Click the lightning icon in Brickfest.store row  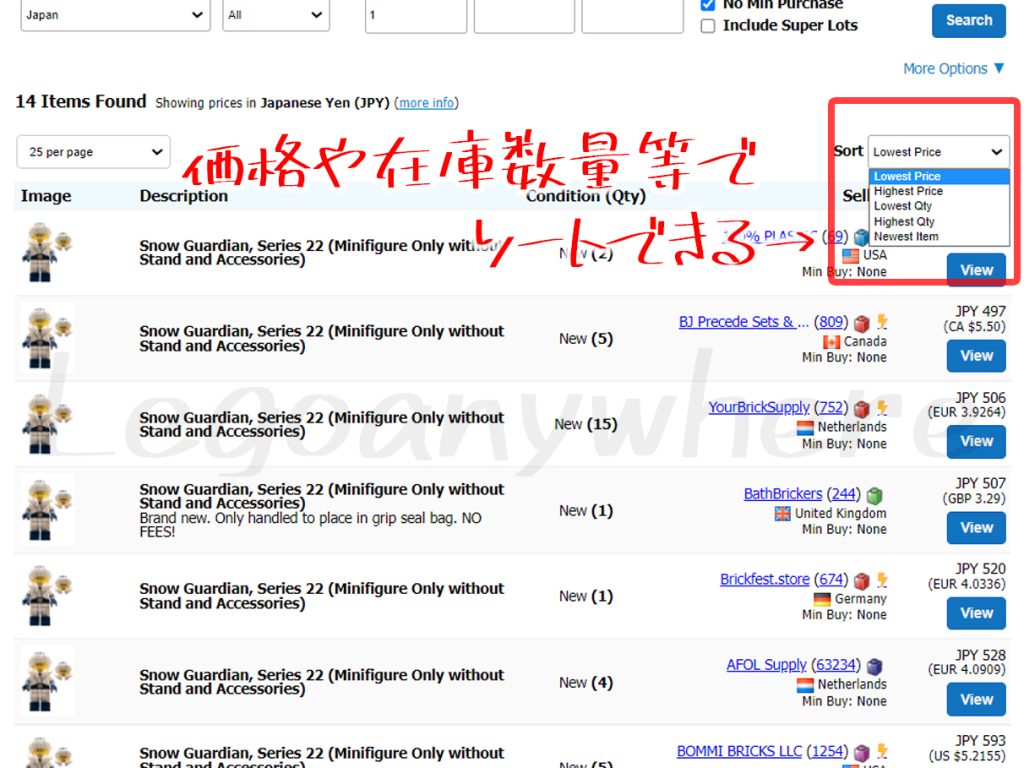point(882,579)
